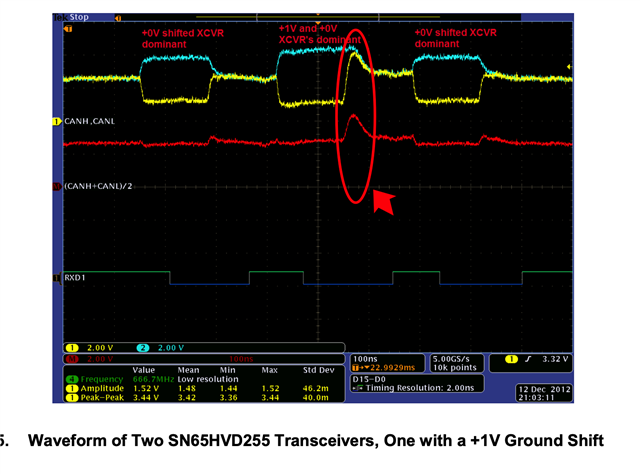This screenshot has width=640, height=474.
Task: Click the Timing Resolution: 2.00ns text
Action: click(420, 388)
